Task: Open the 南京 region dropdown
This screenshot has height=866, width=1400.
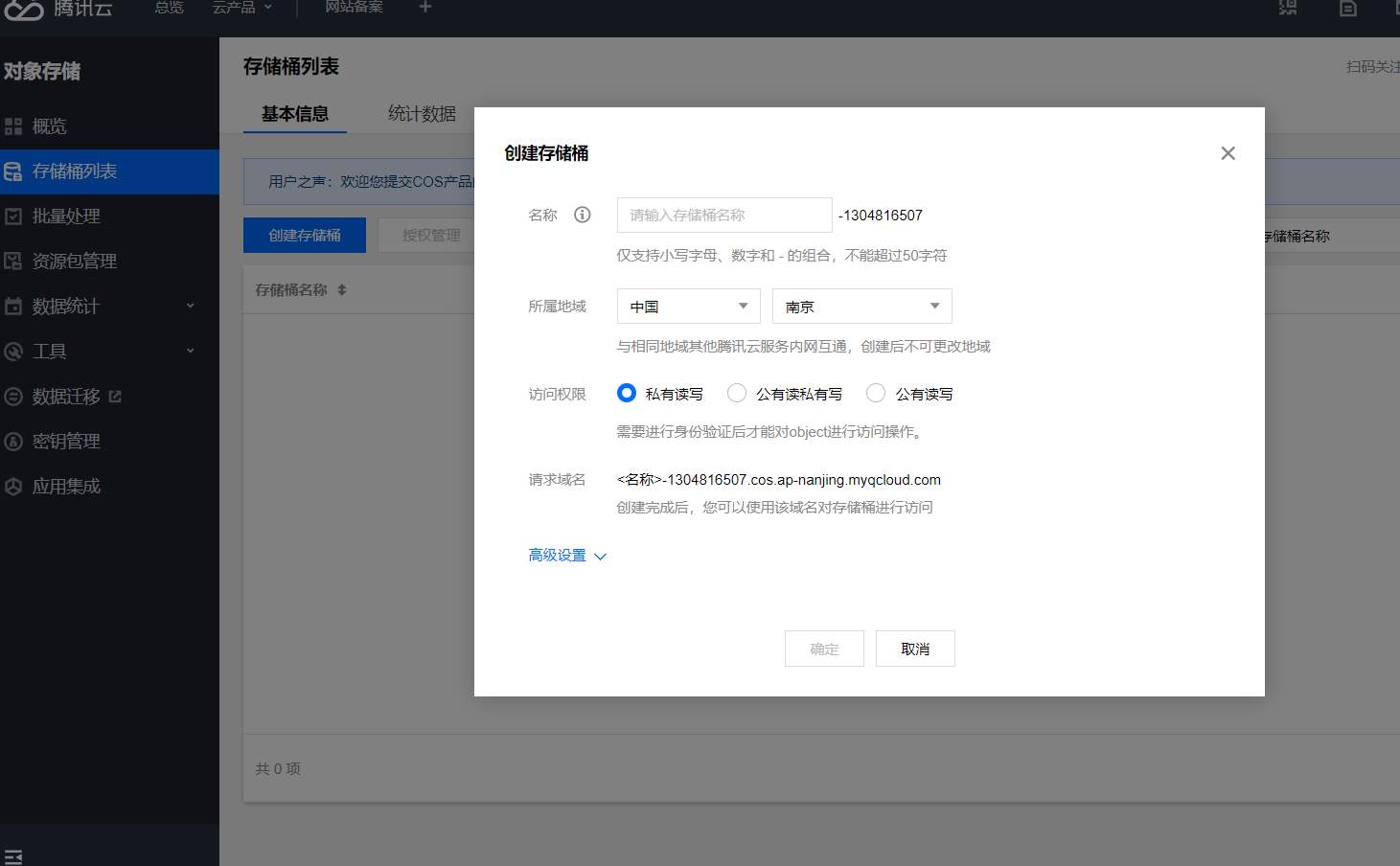Action: pyautogui.click(x=862, y=307)
